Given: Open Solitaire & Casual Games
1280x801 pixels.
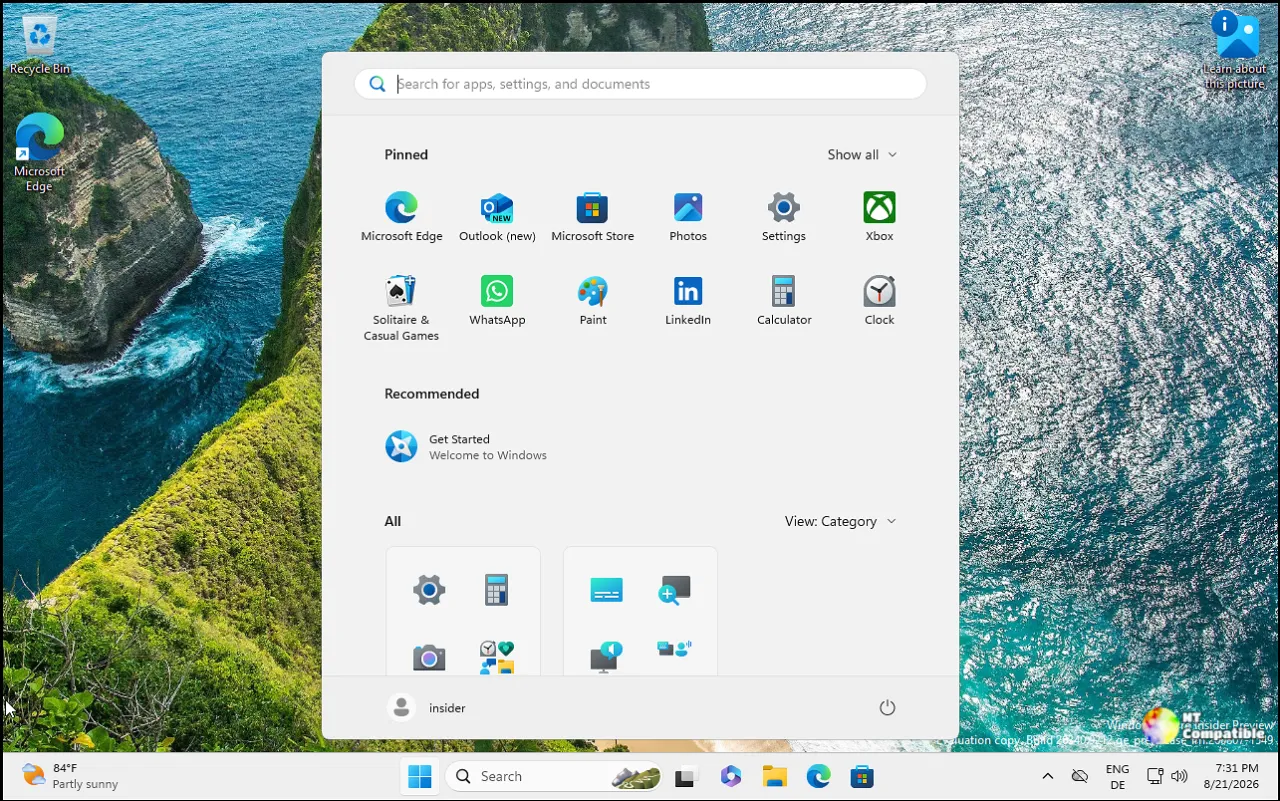Looking at the screenshot, I should (401, 308).
